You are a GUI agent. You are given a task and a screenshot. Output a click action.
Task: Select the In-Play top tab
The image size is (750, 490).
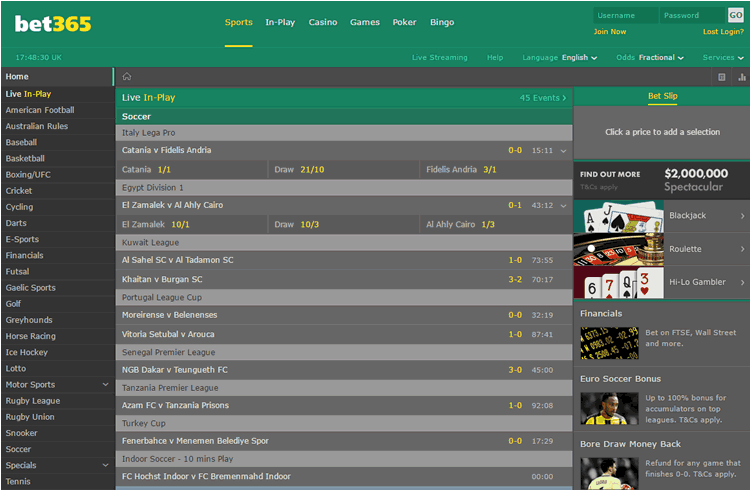[x=280, y=22]
